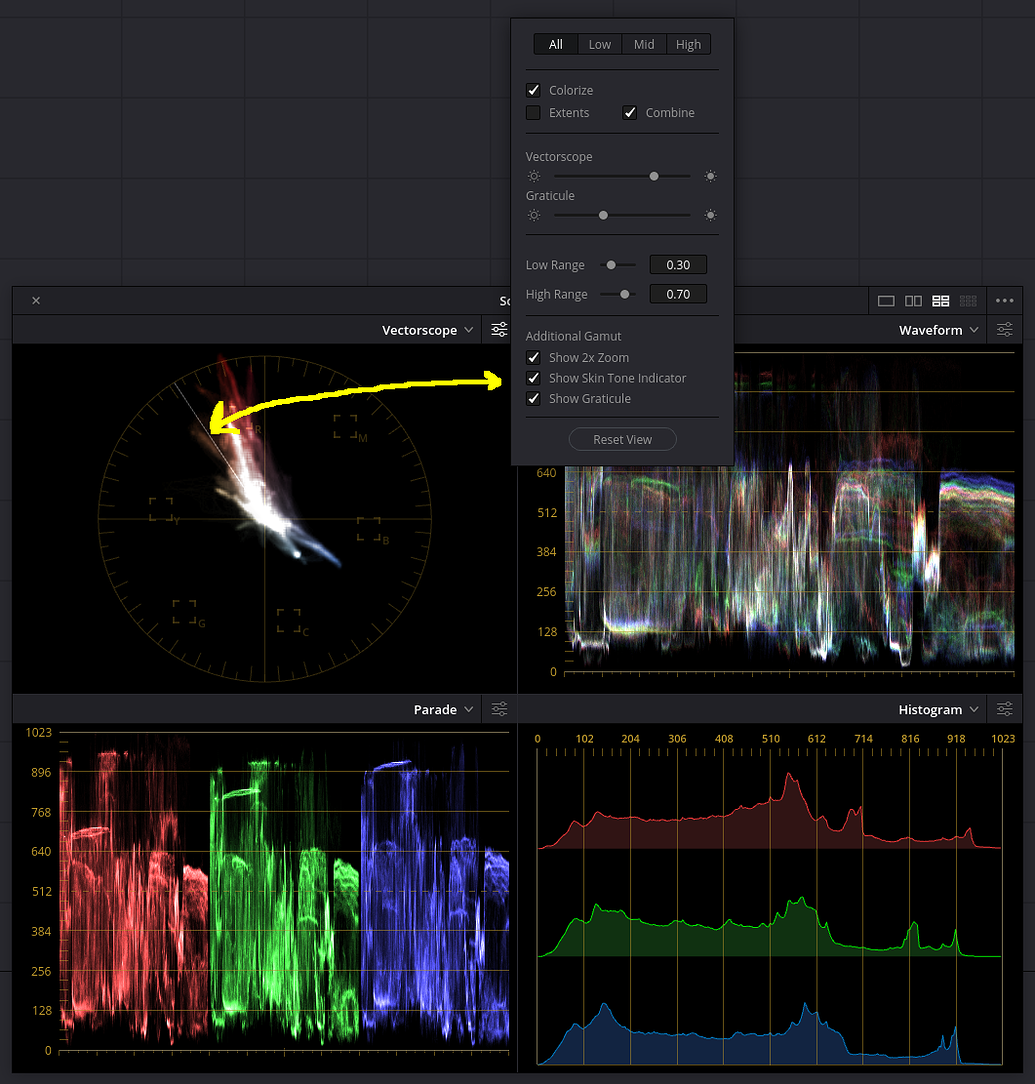The height and width of the screenshot is (1084, 1035).
Task: Select the quad scope layout icon
Action: pos(940,300)
